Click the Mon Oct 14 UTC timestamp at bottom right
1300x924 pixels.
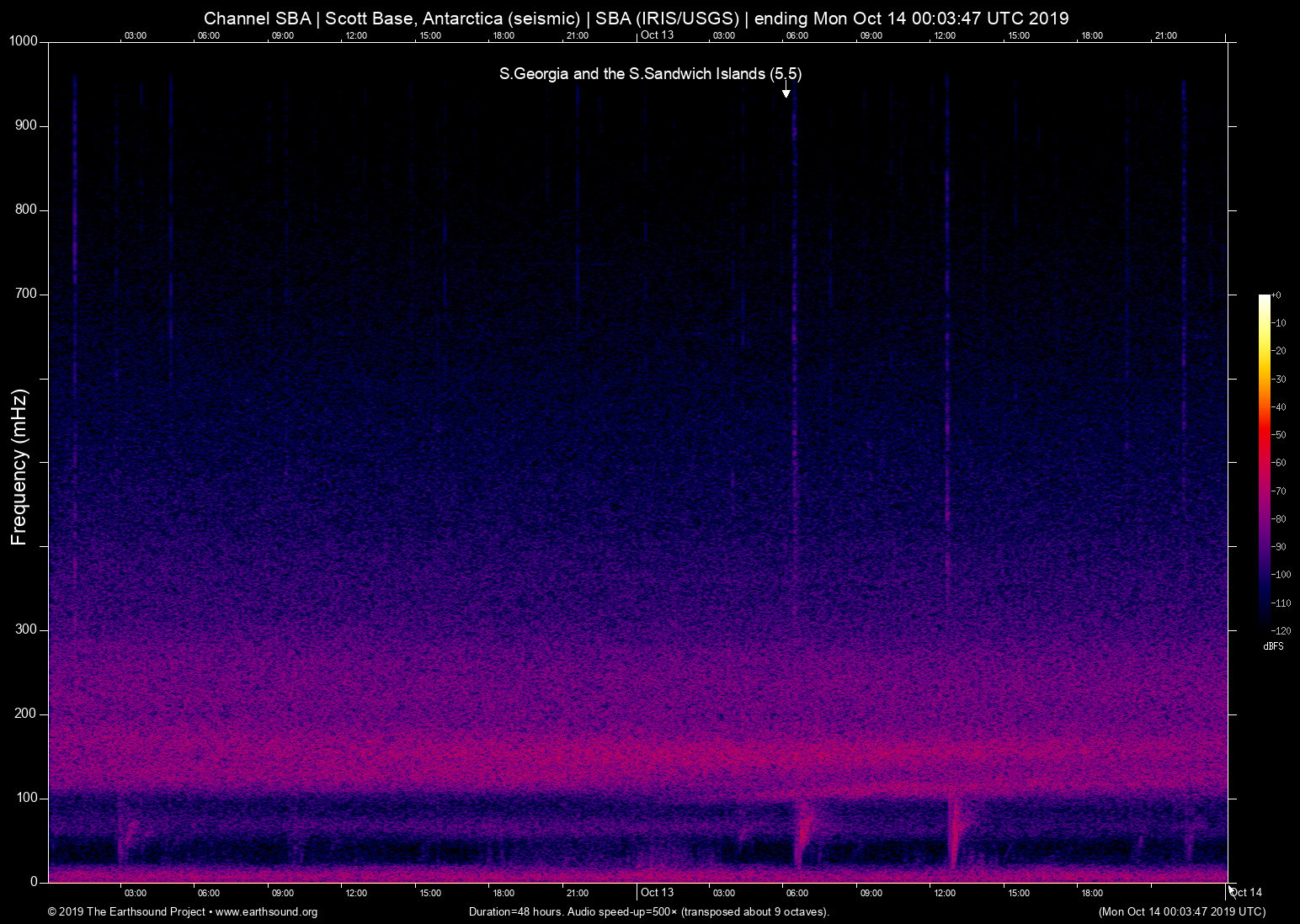pos(1181,912)
